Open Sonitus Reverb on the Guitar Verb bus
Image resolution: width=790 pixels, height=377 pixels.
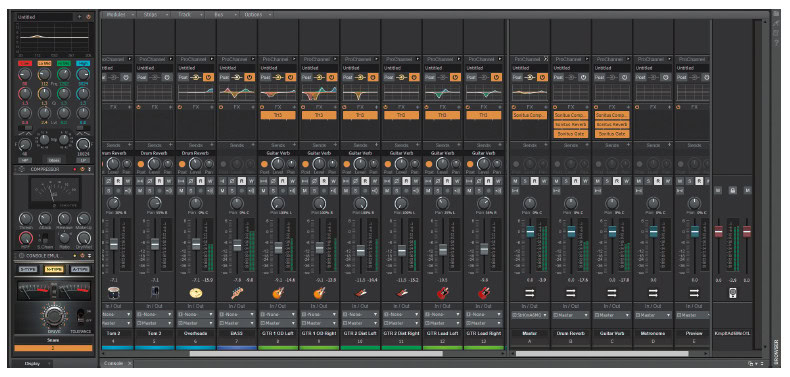(612, 124)
